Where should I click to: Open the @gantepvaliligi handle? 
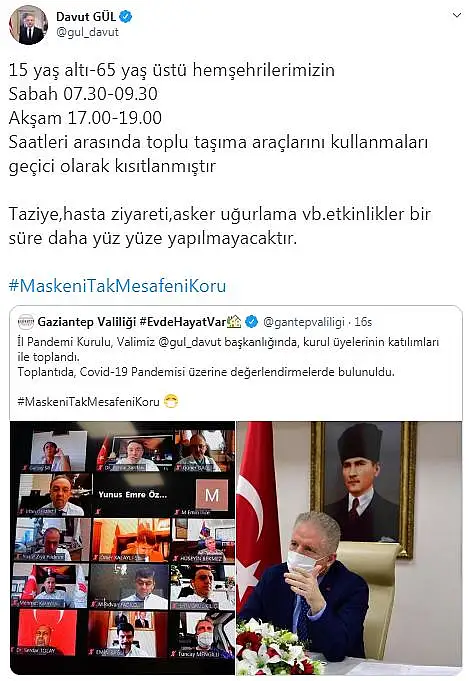pyautogui.click(x=304, y=322)
